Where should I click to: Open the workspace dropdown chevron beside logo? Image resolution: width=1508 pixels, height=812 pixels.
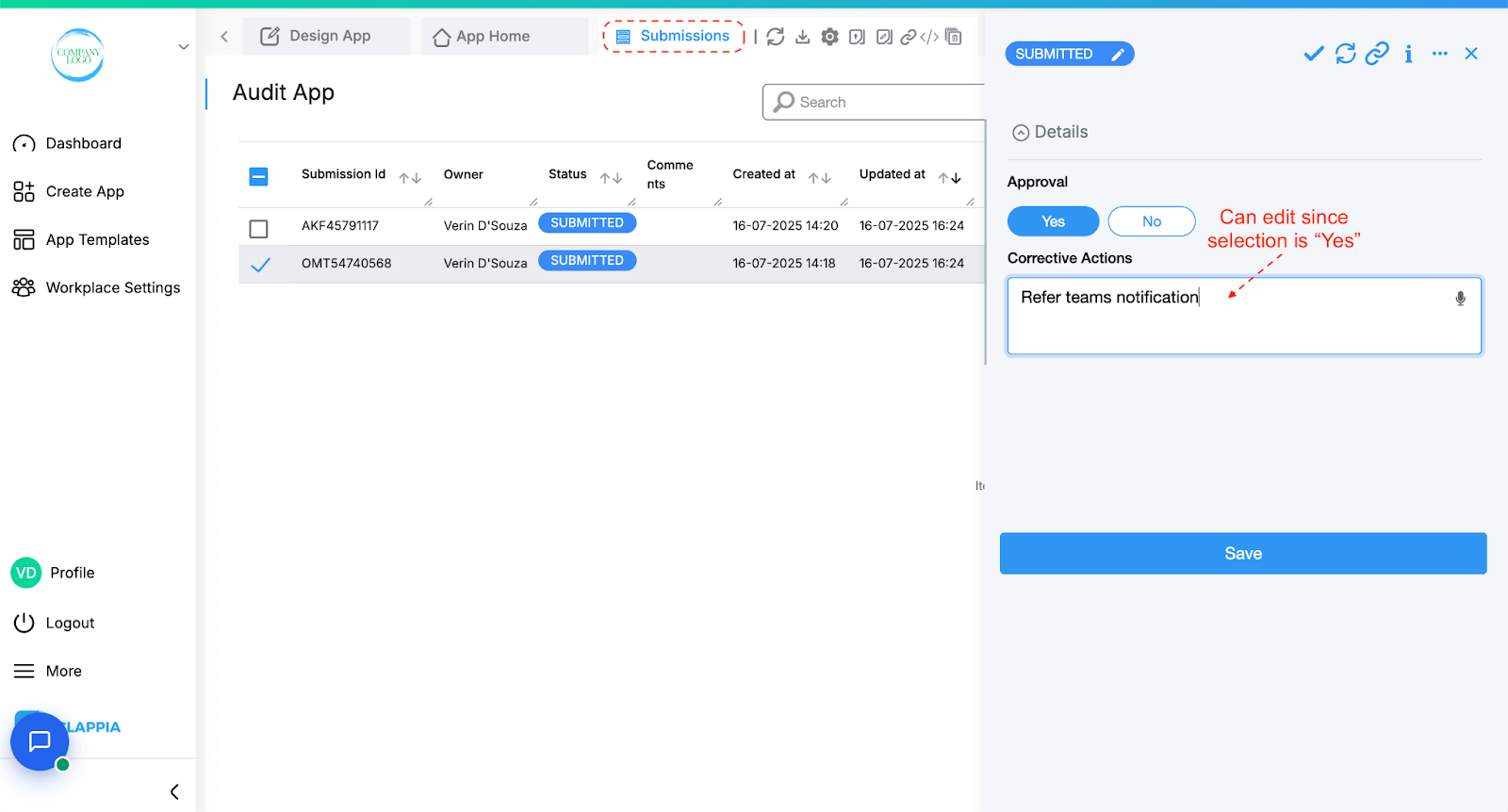coord(184,47)
